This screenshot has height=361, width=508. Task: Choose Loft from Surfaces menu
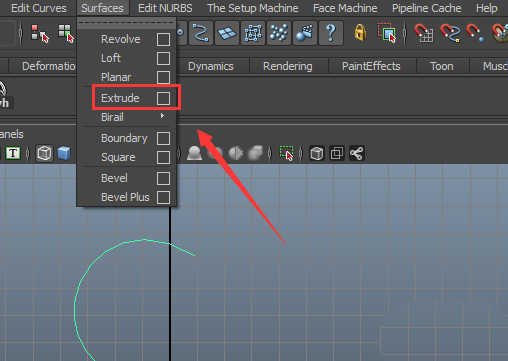111,58
